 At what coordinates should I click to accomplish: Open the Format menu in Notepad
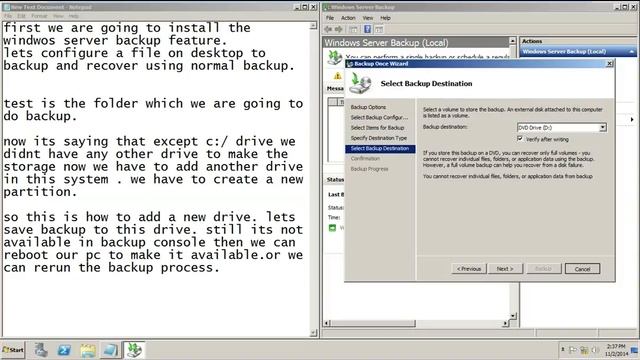(x=39, y=16)
